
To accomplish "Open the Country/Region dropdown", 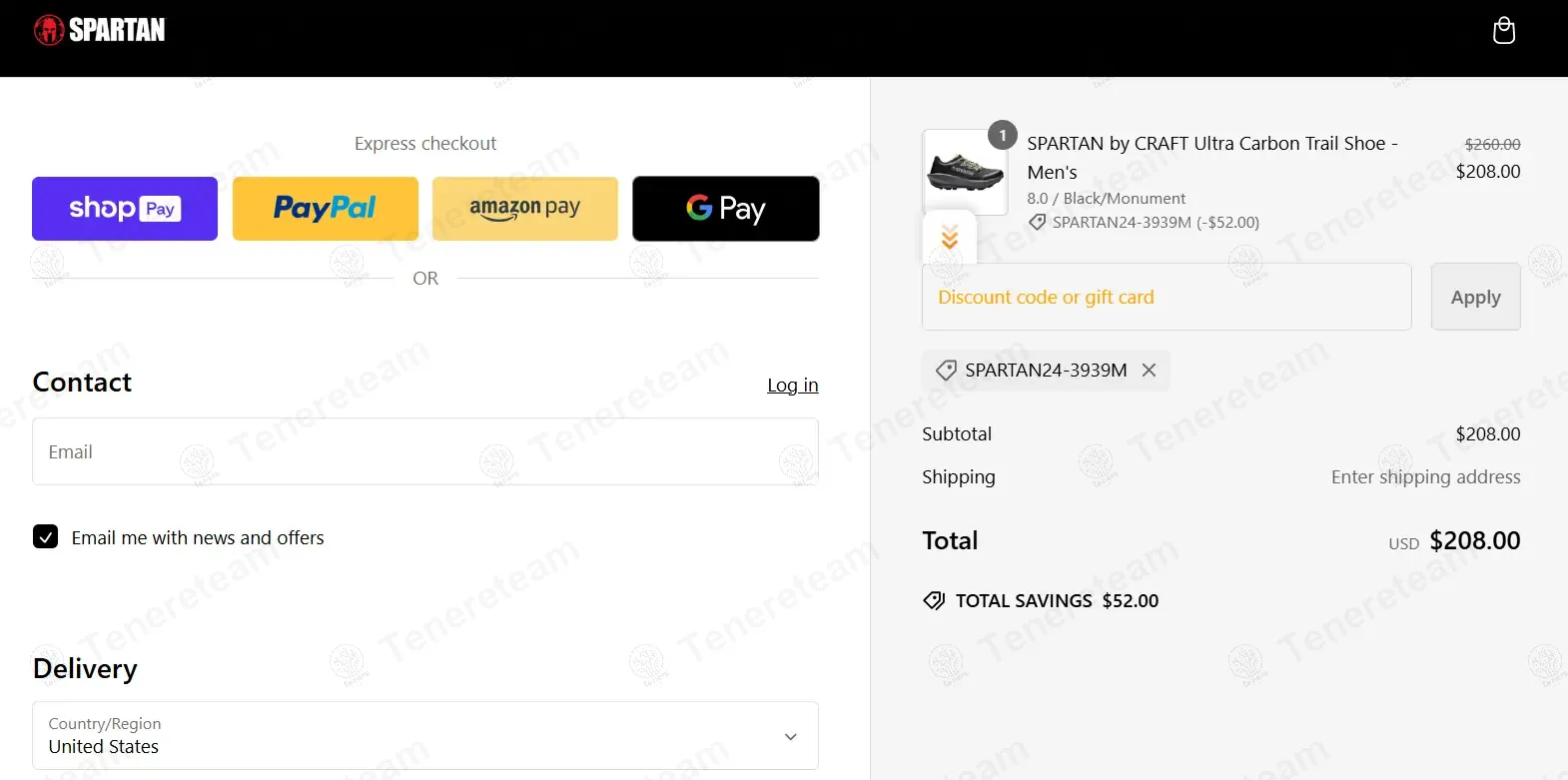I will point(424,736).
